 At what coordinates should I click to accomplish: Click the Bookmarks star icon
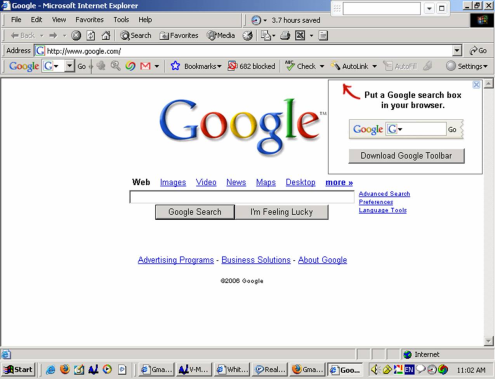[175, 66]
